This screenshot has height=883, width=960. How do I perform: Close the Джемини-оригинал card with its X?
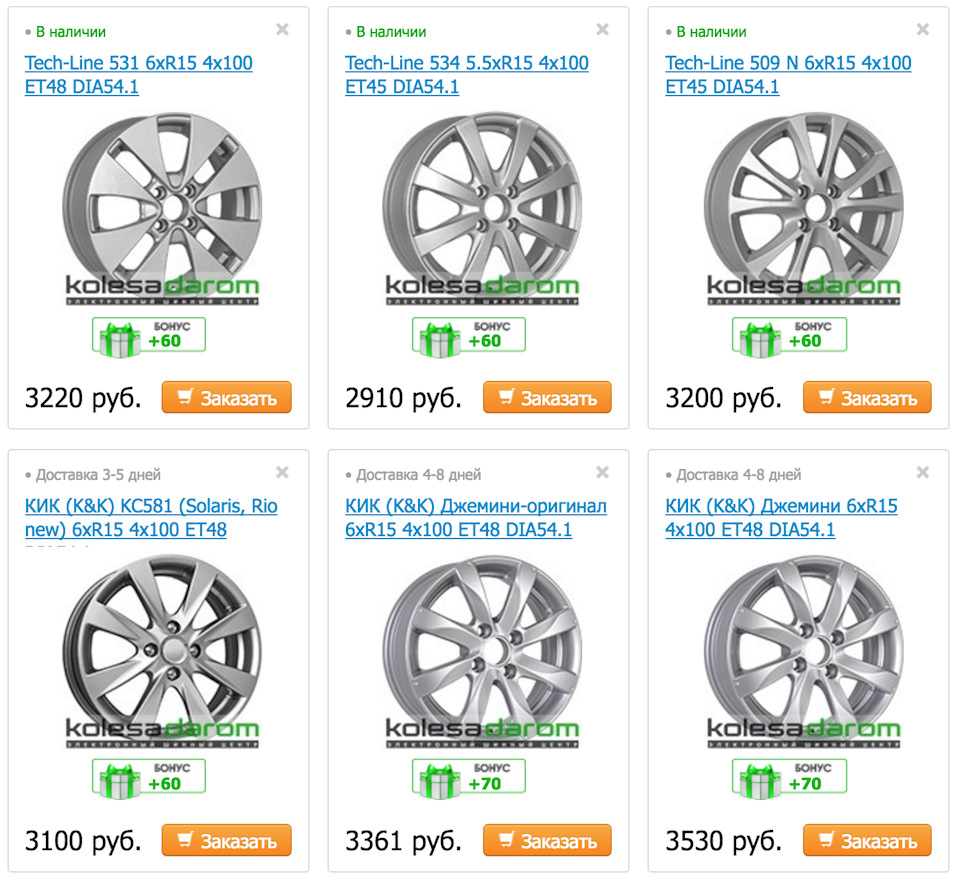tap(603, 472)
